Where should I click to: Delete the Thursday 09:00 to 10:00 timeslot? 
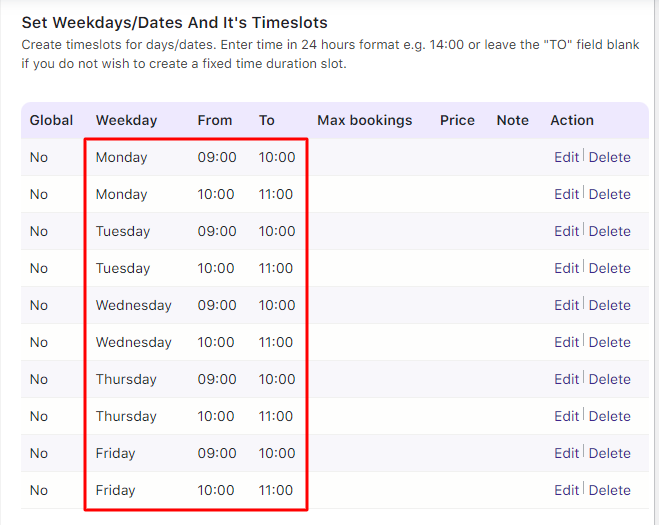click(x=609, y=379)
